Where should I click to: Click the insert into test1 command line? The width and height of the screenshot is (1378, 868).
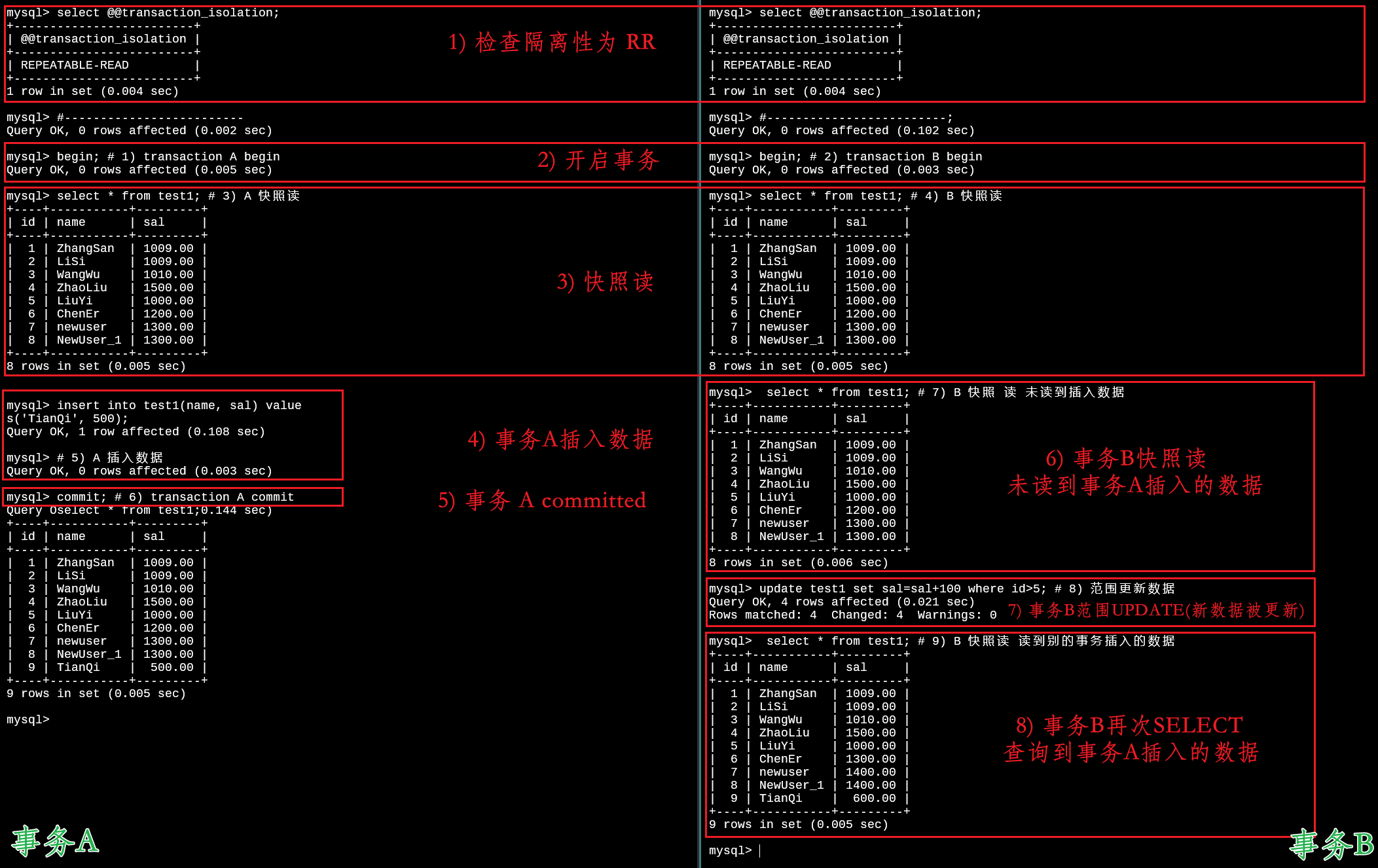[x=154, y=406]
